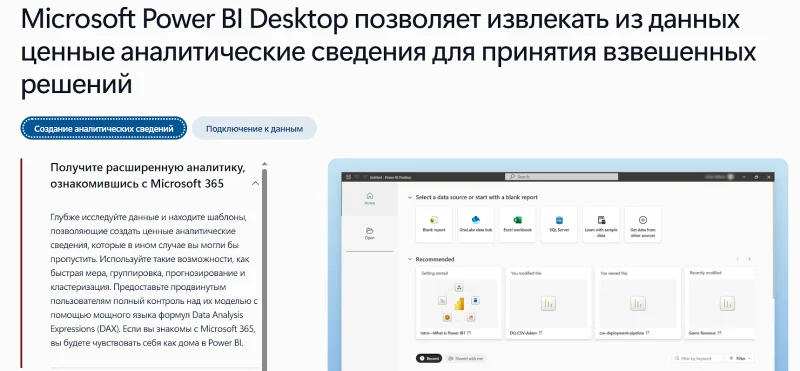Click report icon on Game Revenue card
Screen dimensions: 800x371
pyautogui.click(x=727, y=304)
